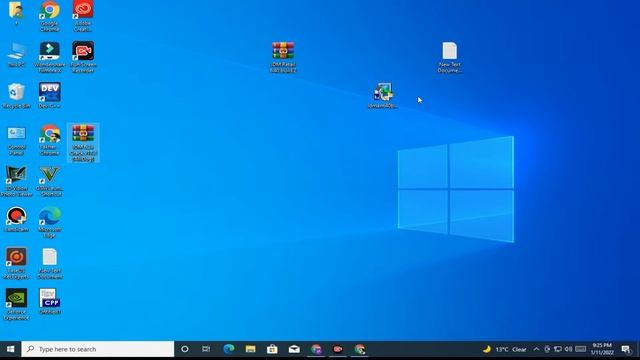Open the touch keyboard tray icon
Image resolution: width=640 pixels, height=360 pixels.
[581, 349]
